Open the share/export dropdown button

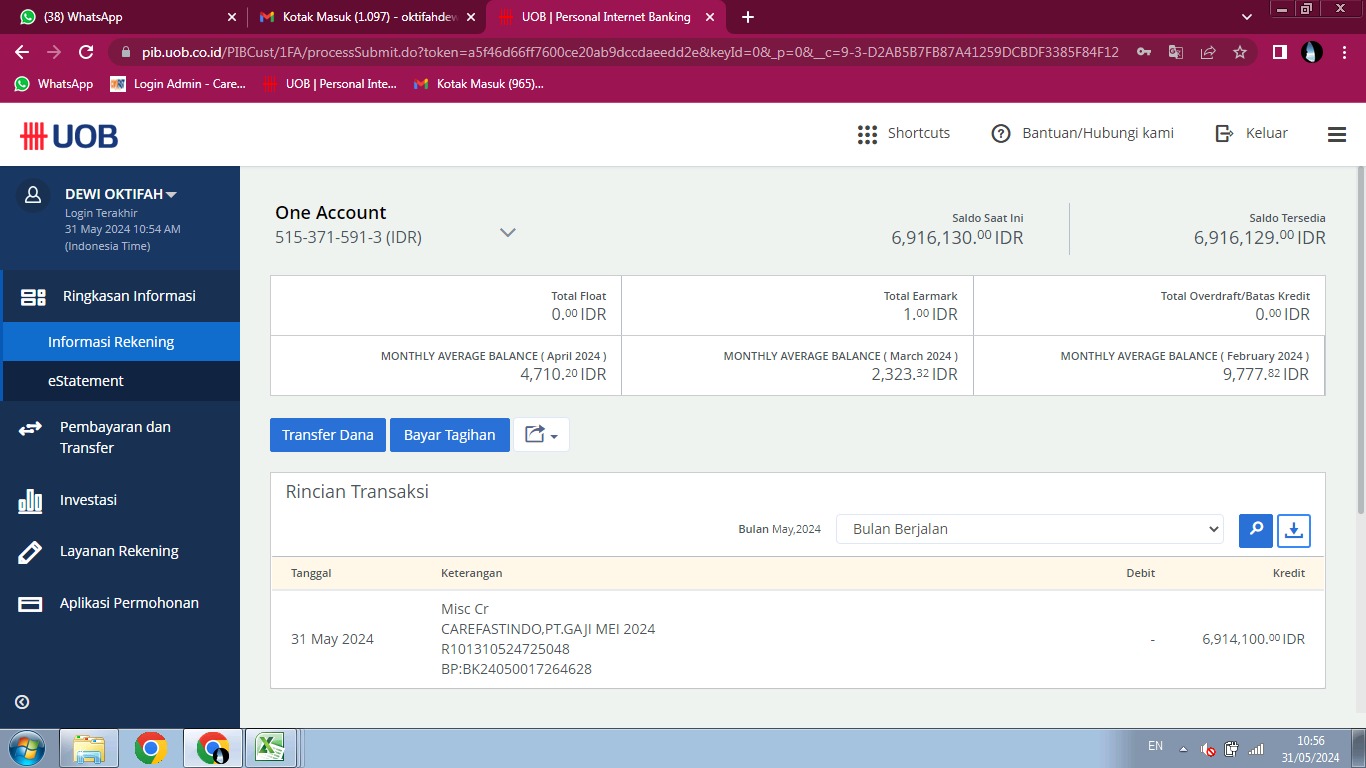pos(541,435)
